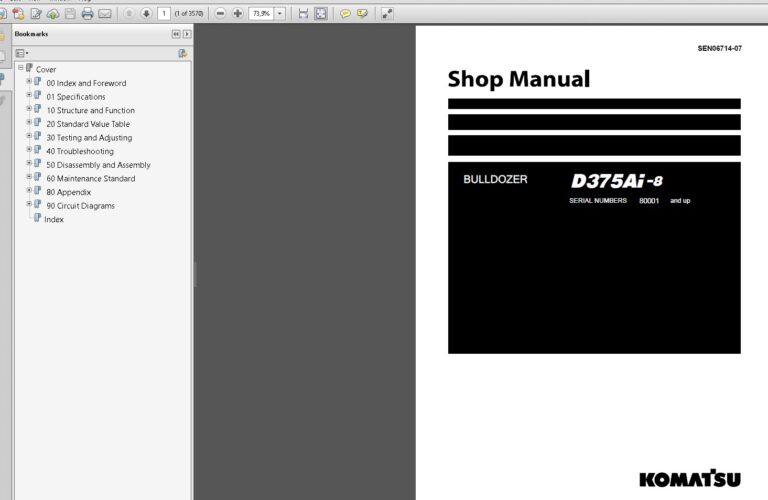The width and height of the screenshot is (768, 500).
Task: Click the 73,9% zoom value field
Action: [261, 14]
